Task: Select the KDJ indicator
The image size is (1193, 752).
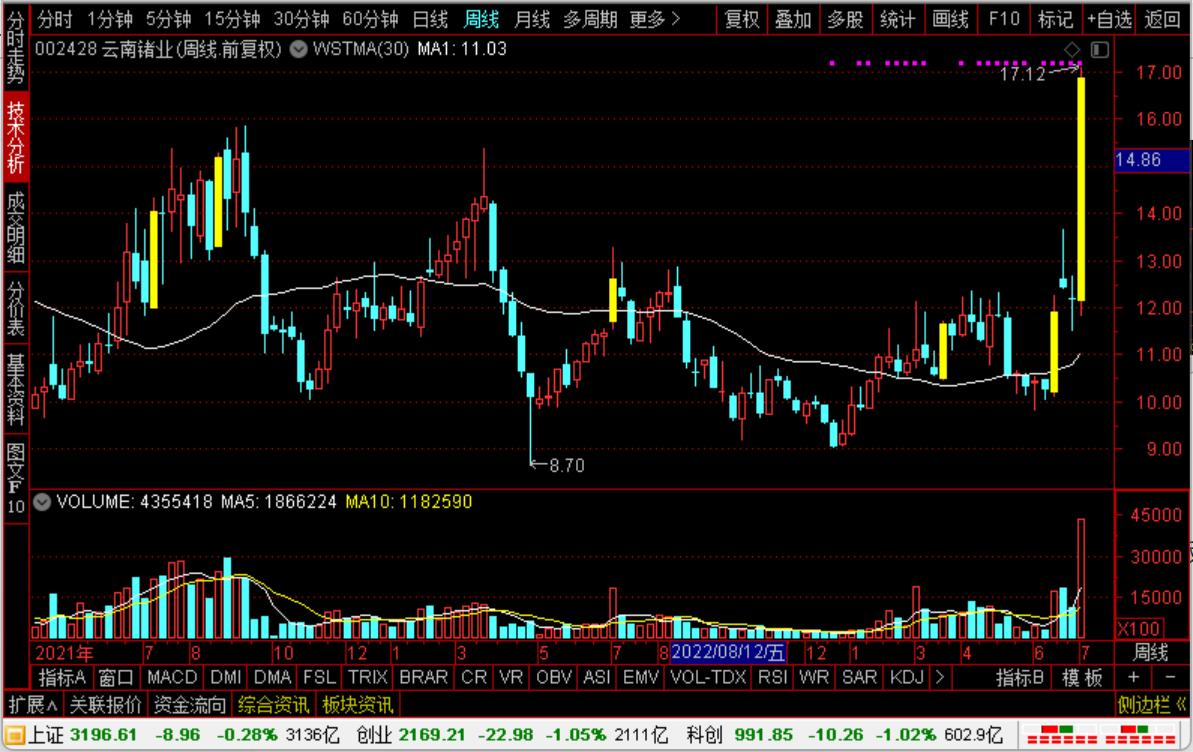Action: (x=906, y=677)
